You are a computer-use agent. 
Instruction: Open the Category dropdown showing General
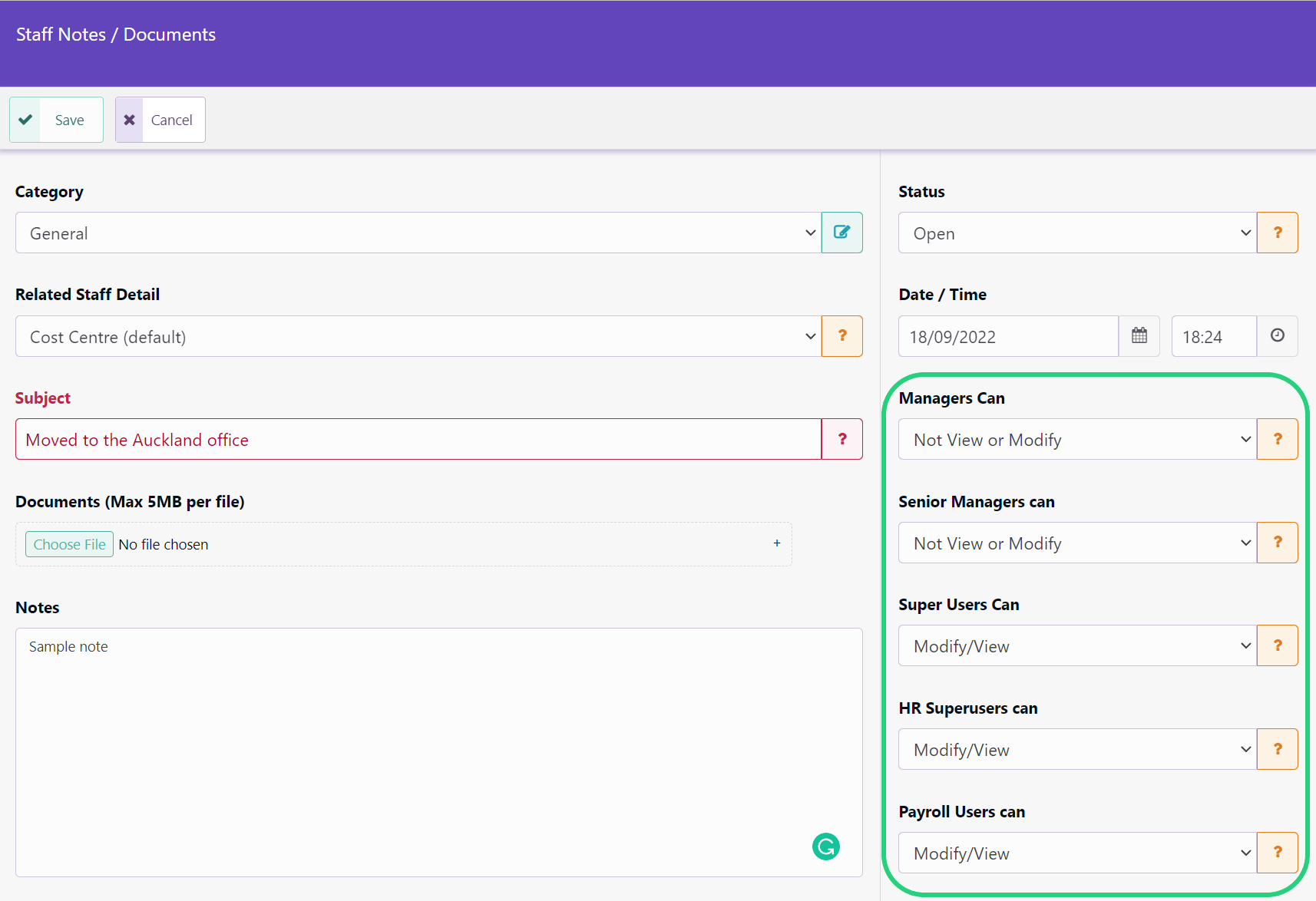tap(418, 233)
